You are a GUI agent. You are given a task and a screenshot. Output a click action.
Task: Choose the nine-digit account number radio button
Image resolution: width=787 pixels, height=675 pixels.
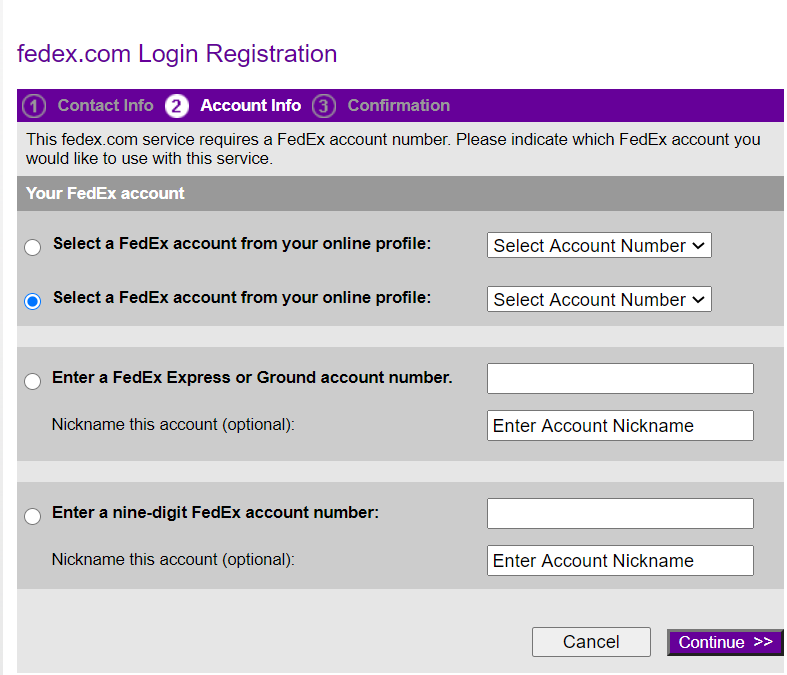pyautogui.click(x=33, y=516)
